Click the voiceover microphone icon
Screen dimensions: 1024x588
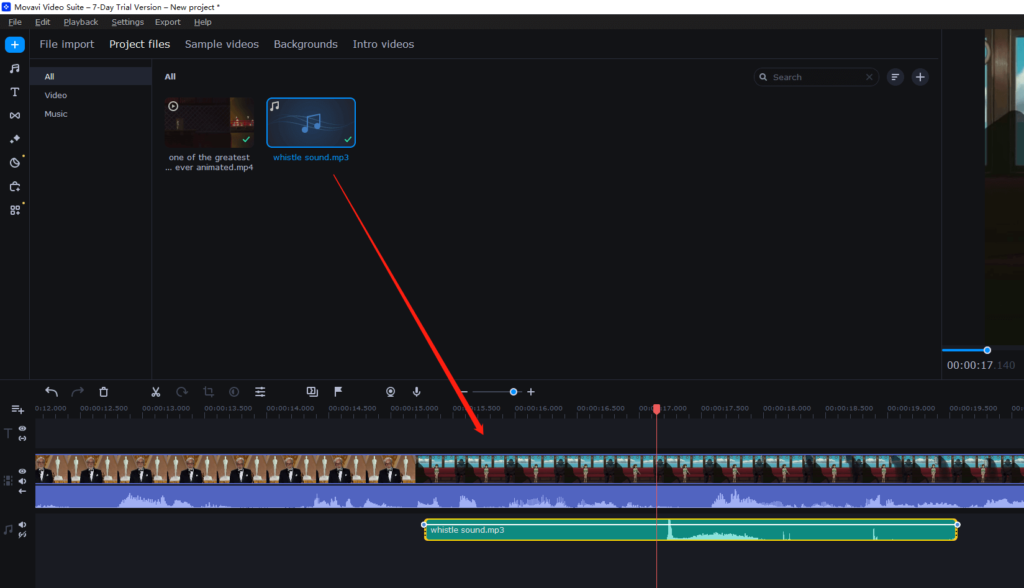click(416, 392)
